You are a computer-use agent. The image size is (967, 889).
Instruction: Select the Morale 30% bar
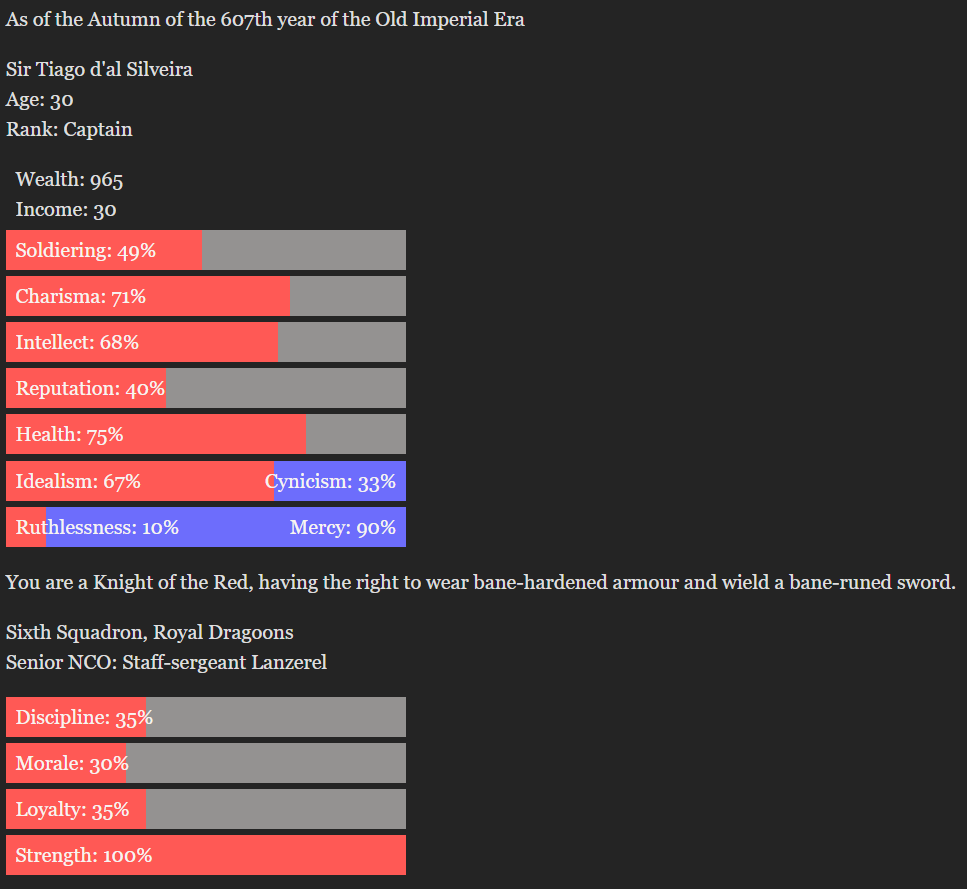point(205,763)
